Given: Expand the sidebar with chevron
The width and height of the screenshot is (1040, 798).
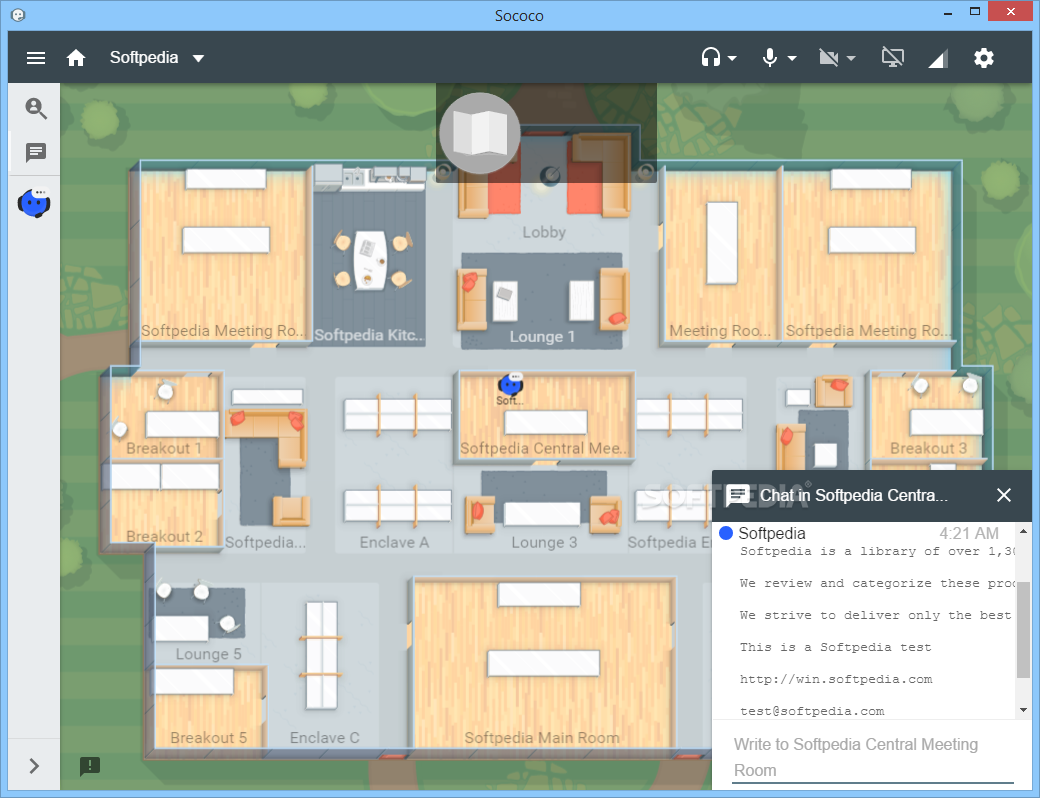Looking at the screenshot, I should click(x=34, y=766).
